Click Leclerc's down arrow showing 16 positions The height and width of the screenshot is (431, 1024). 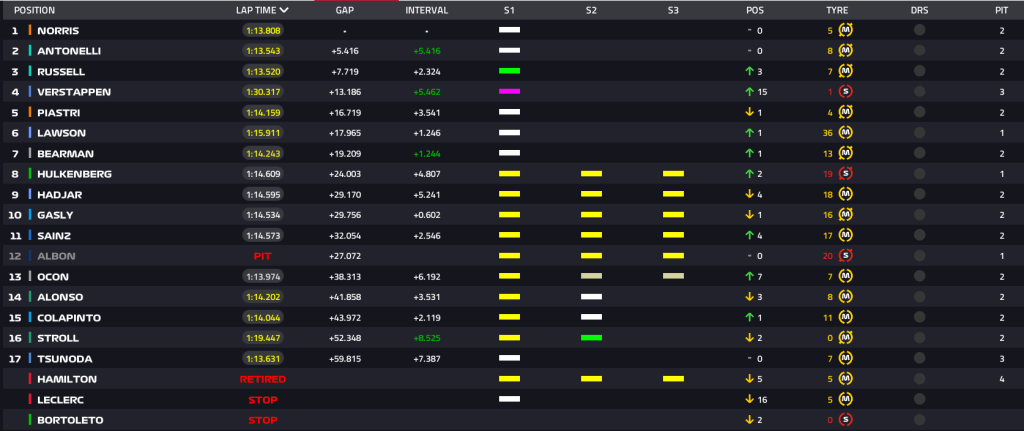click(750, 400)
